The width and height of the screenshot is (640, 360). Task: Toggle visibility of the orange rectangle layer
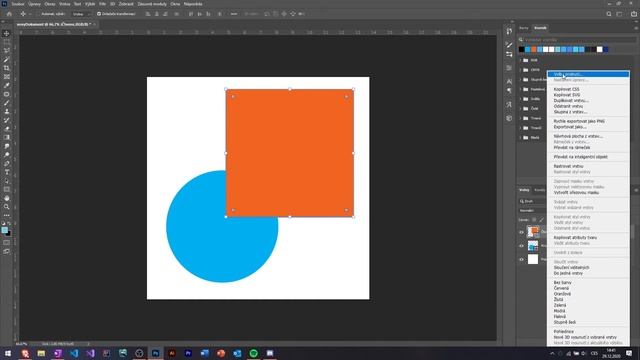point(521,232)
